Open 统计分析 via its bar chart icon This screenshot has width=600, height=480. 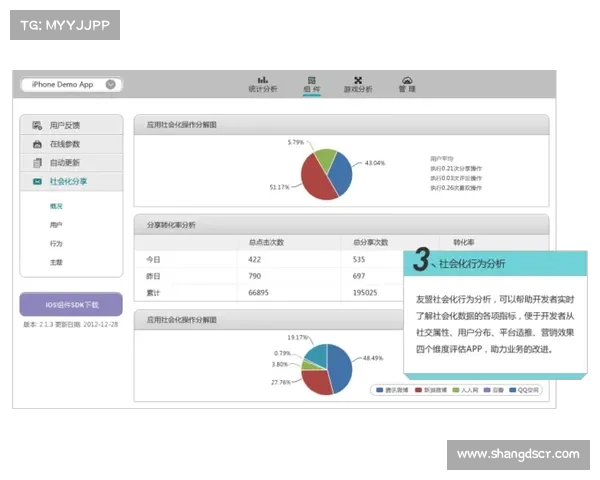[x=262, y=80]
